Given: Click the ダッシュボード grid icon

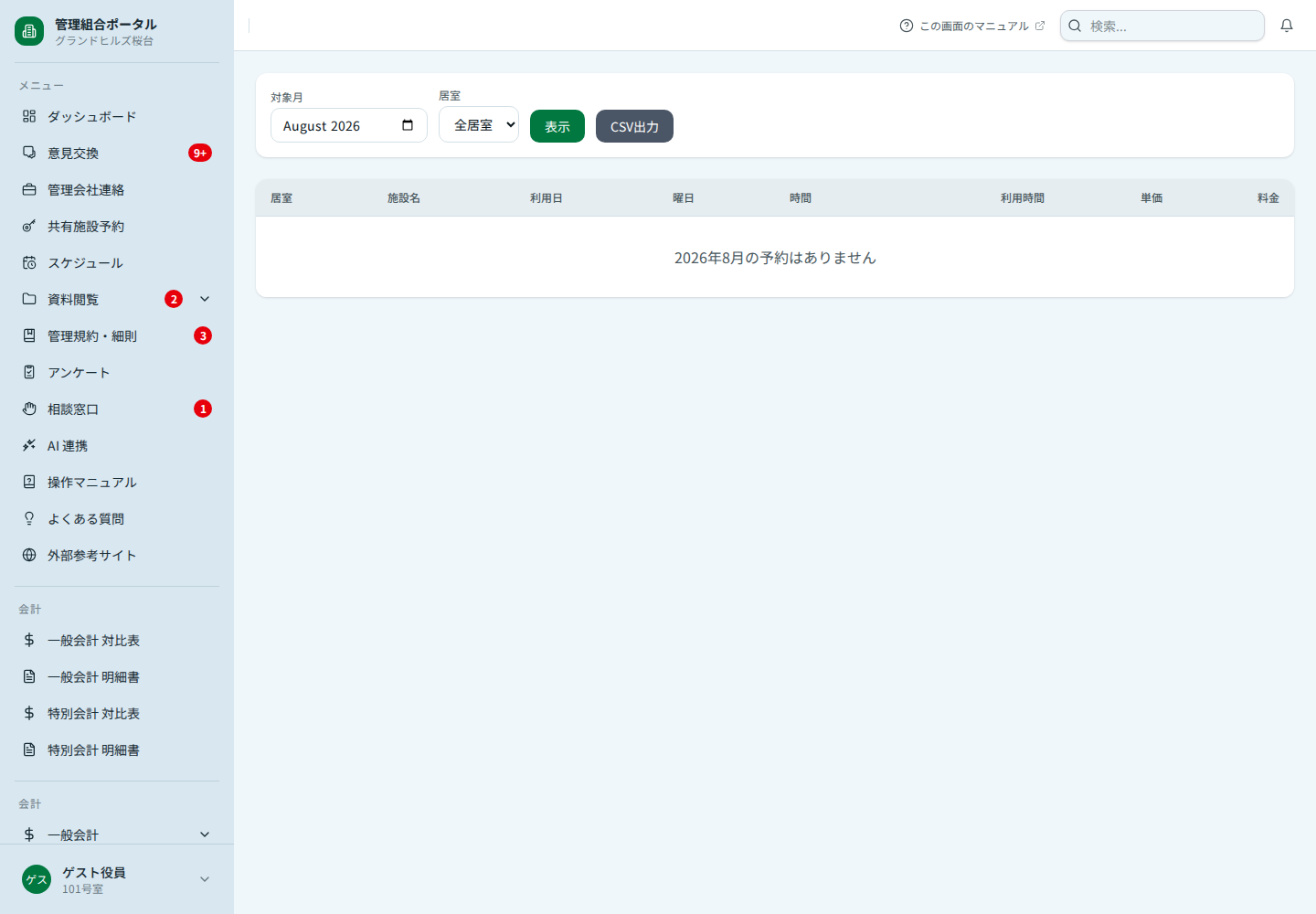Looking at the screenshot, I should (29, 116).
